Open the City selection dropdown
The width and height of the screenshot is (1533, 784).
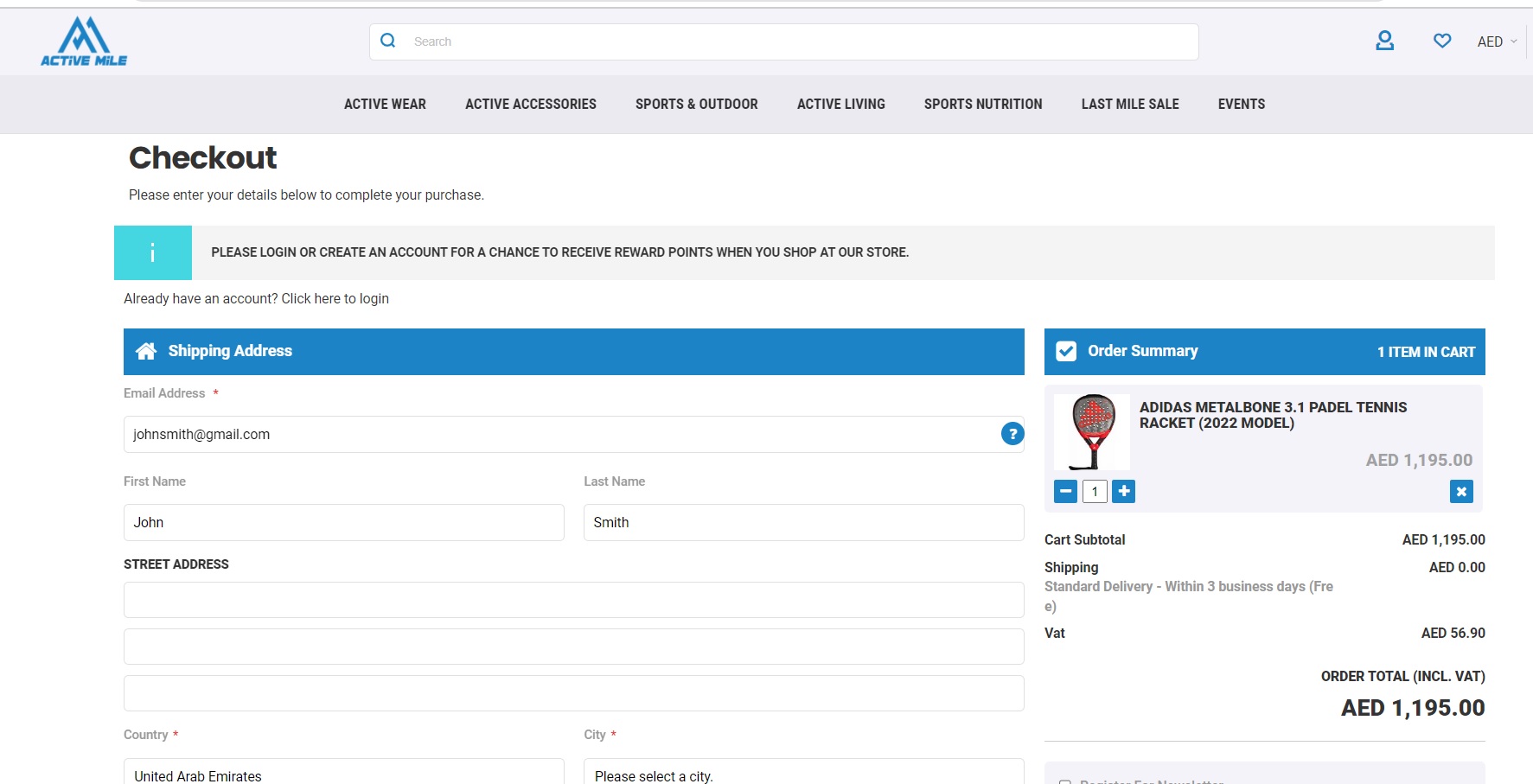804,772
